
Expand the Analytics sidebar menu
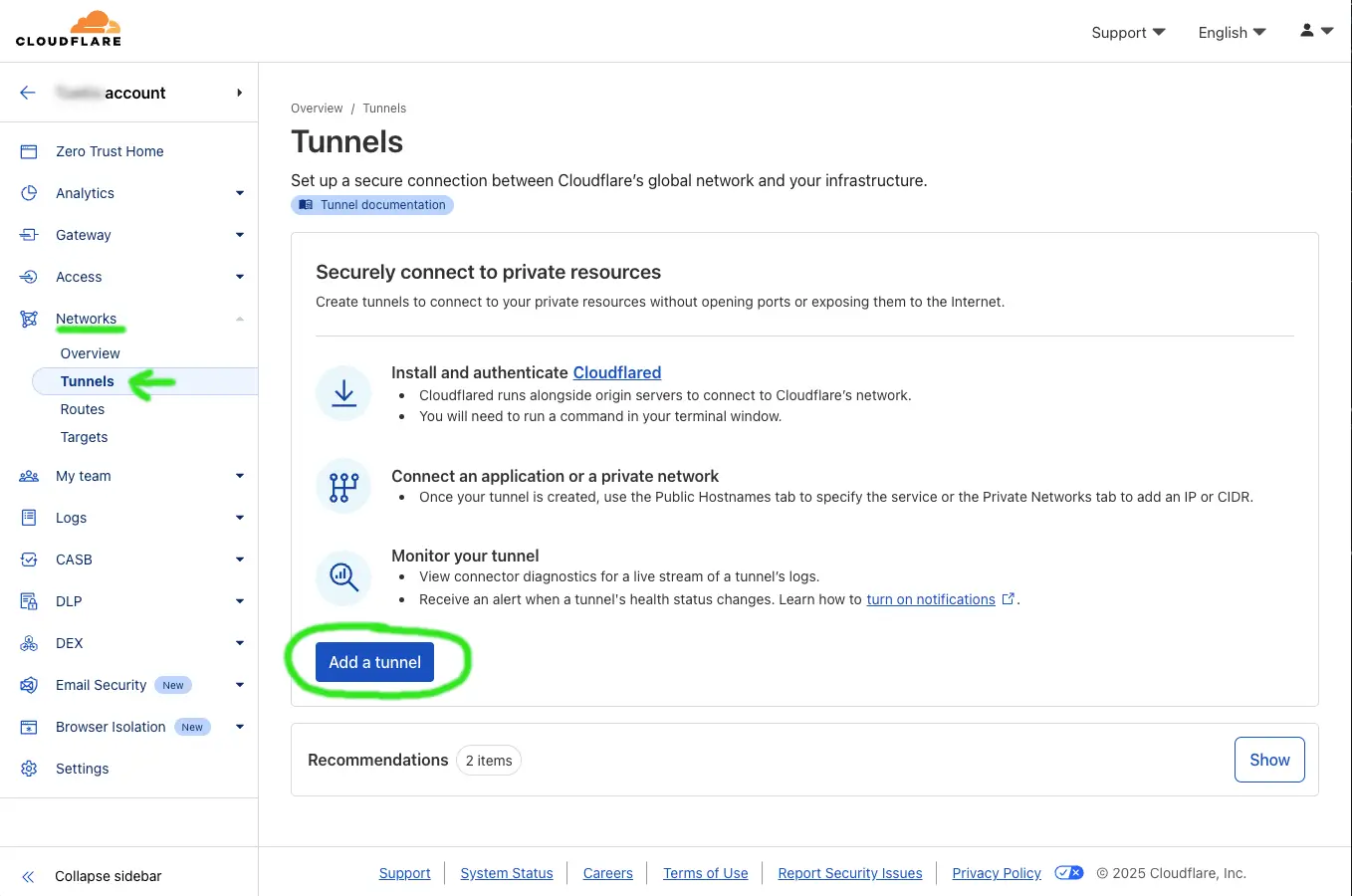(239, 192)
